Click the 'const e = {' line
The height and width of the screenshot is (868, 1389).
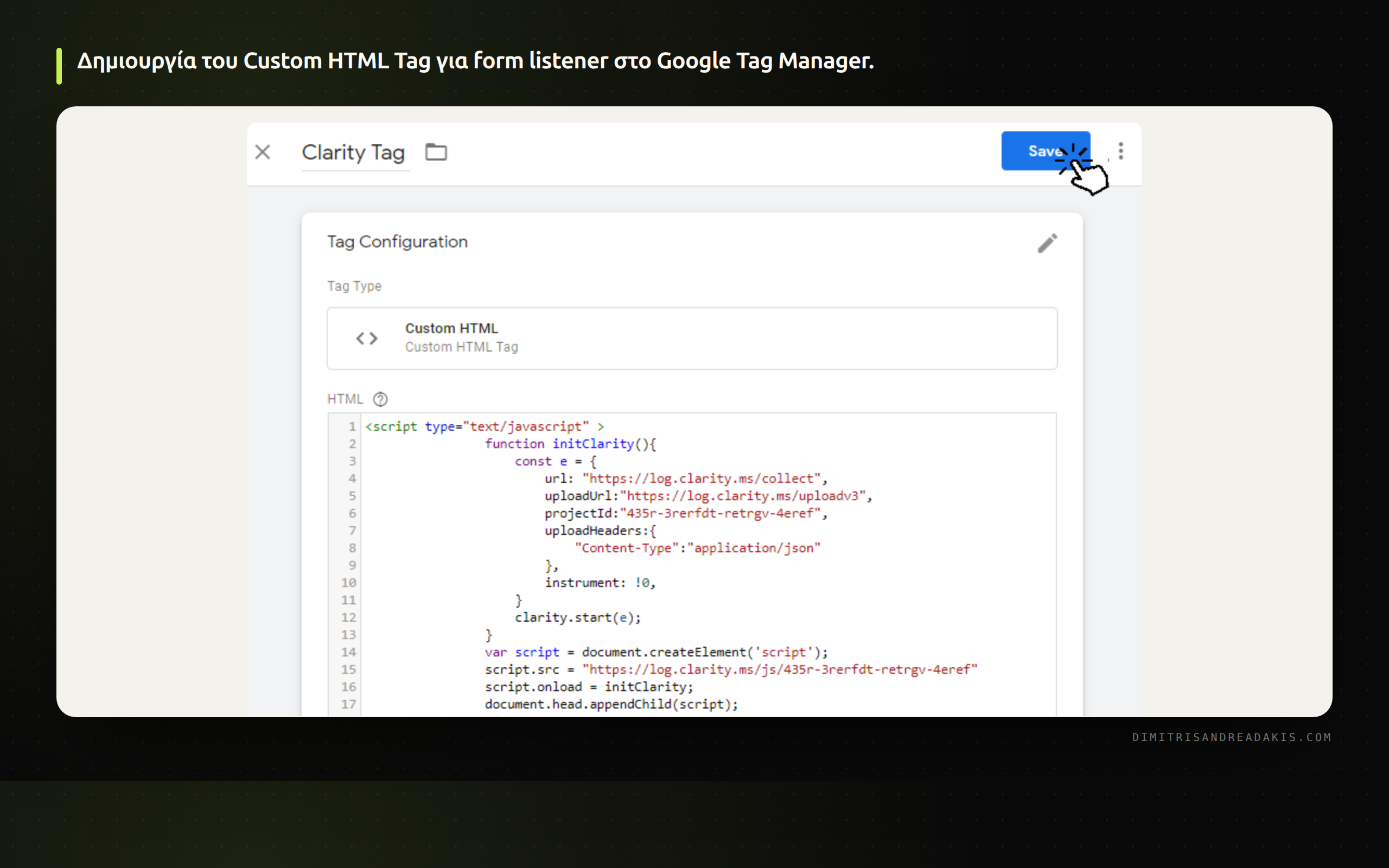556,461
